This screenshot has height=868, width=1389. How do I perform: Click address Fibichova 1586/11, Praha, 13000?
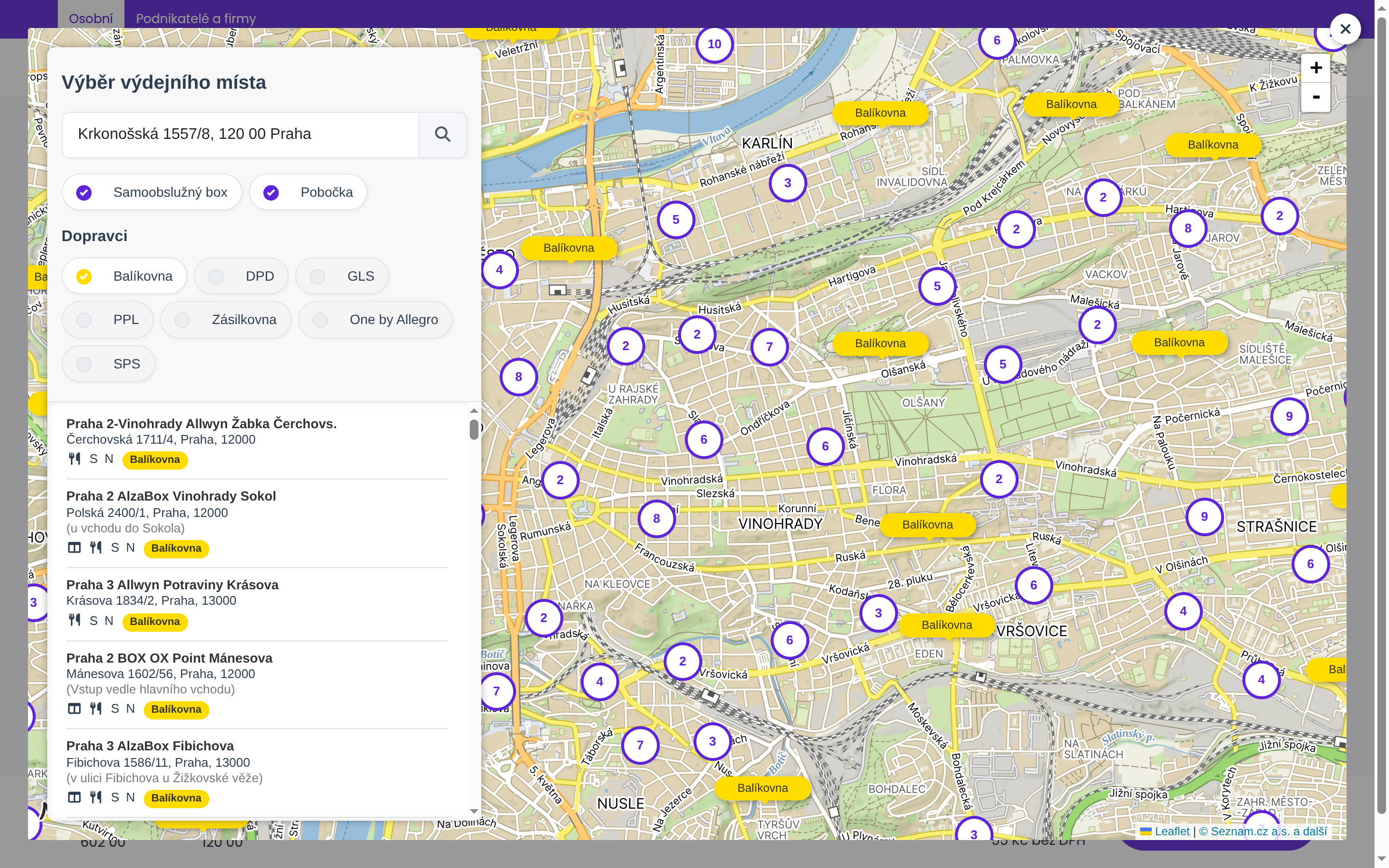[158, 762]
